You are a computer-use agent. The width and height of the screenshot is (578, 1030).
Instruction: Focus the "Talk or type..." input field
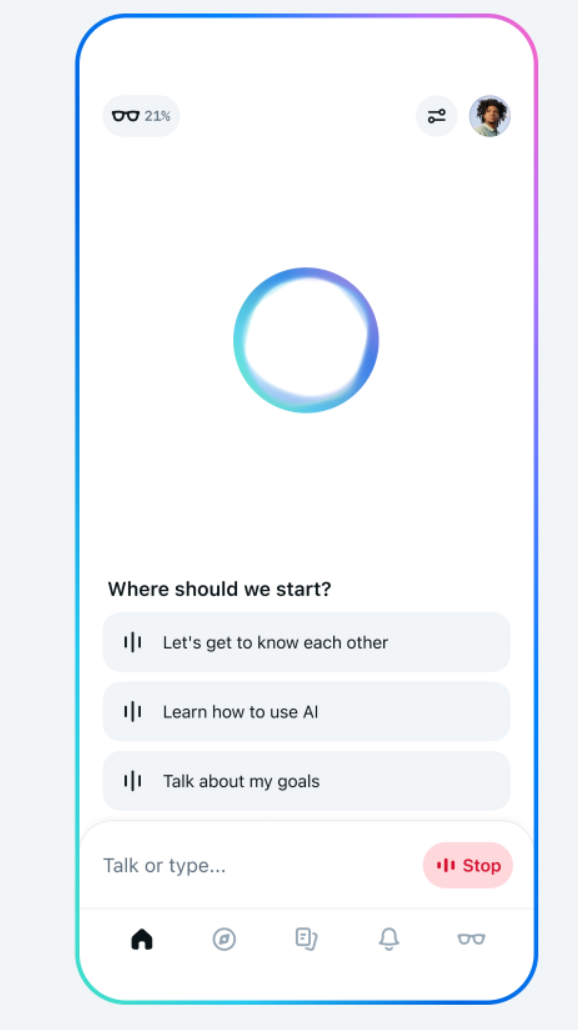pyautogui.click(x=259, y=866)
